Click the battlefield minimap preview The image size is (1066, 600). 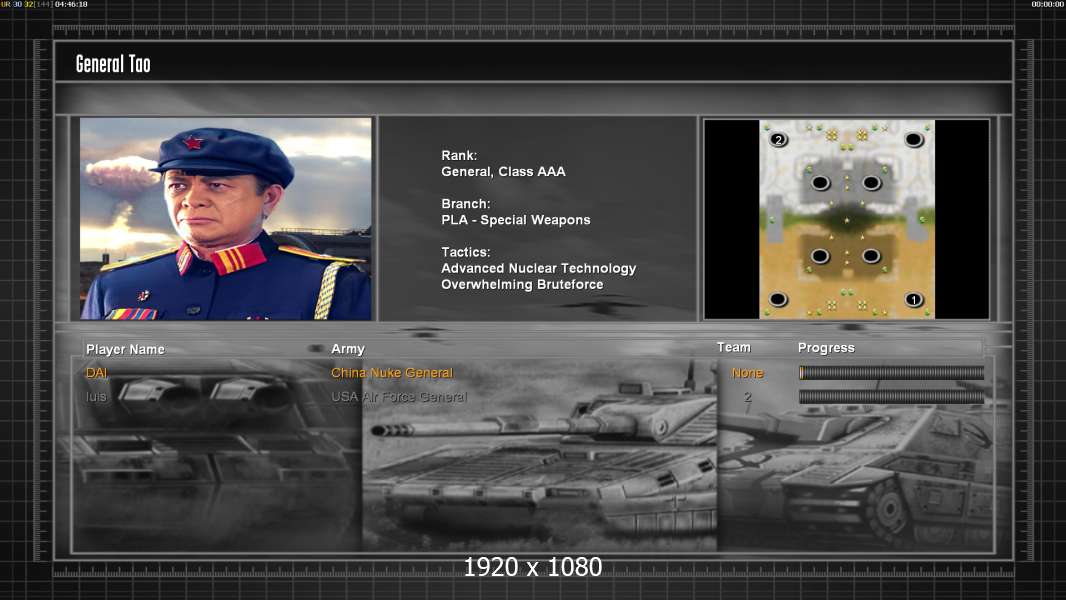click(x=847, y=219)
